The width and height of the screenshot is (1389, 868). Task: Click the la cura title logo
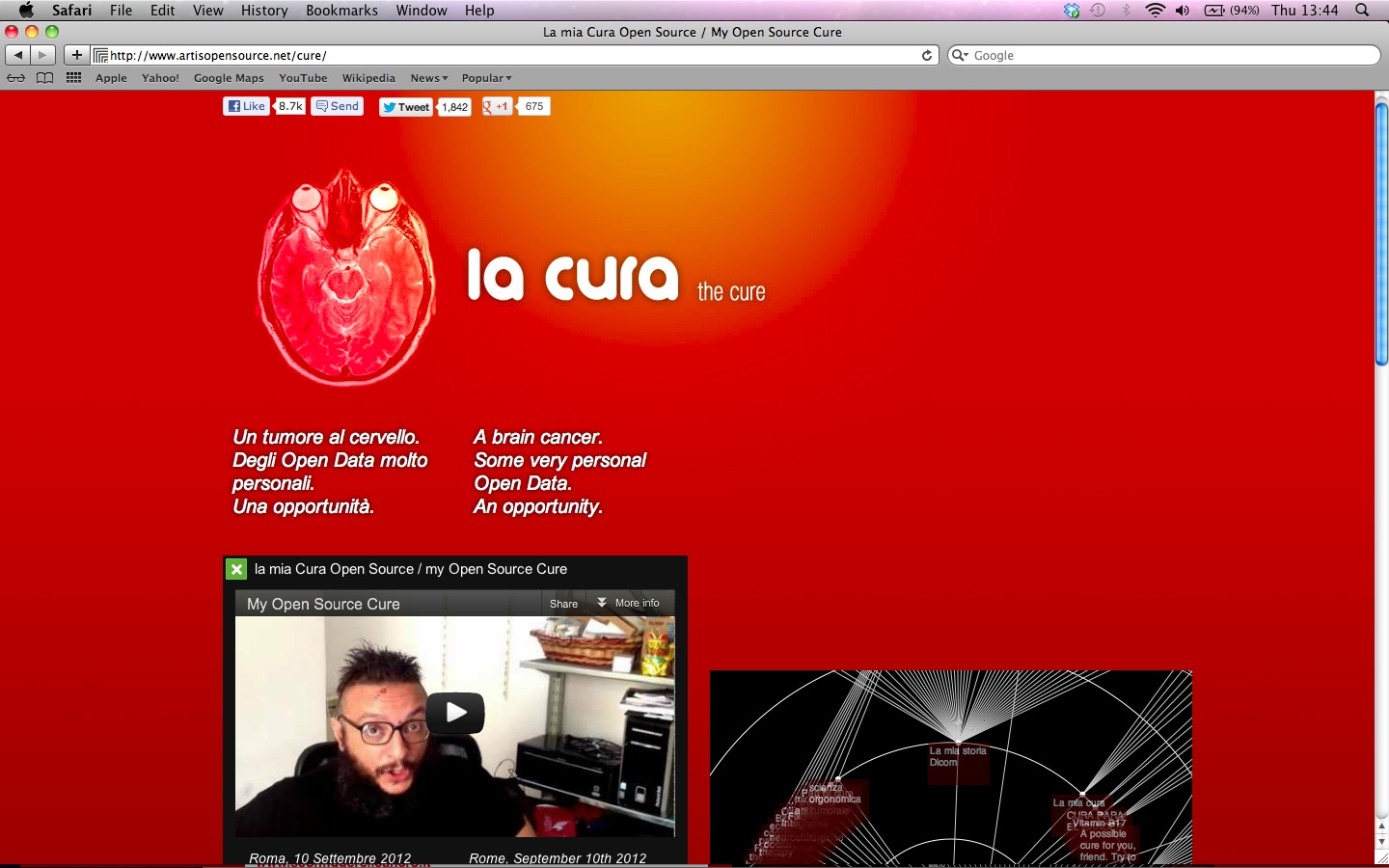pos(573,275)
